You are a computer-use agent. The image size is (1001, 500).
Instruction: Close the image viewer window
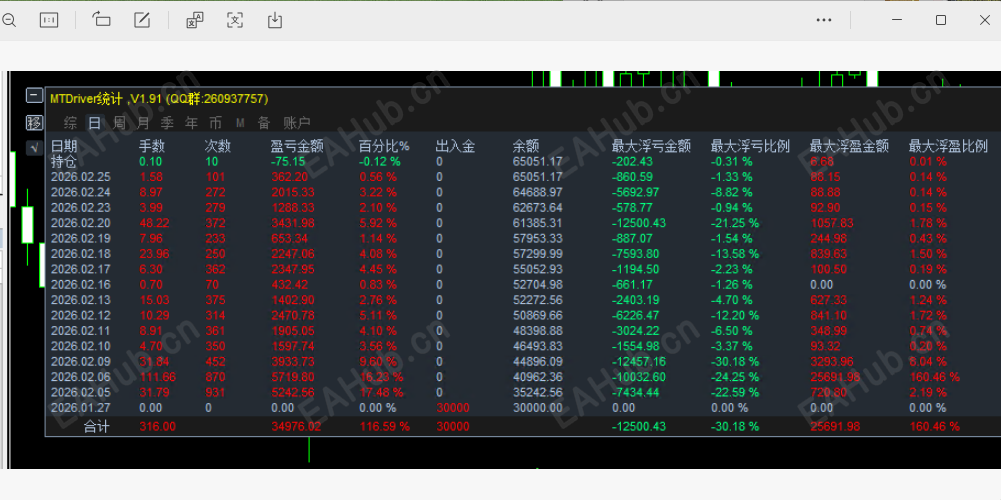coord(984,20)
